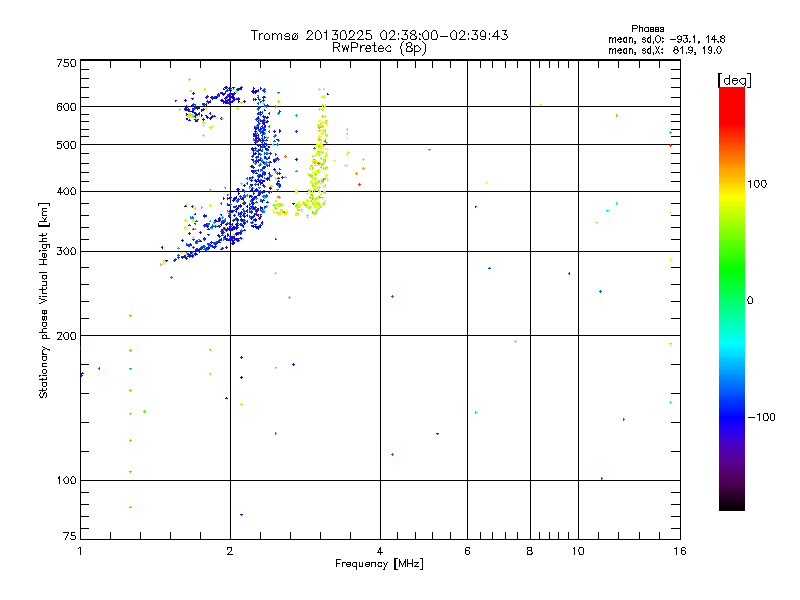Click the x-axis label '1'
This screenshot has width=800, height=600.
80,551
